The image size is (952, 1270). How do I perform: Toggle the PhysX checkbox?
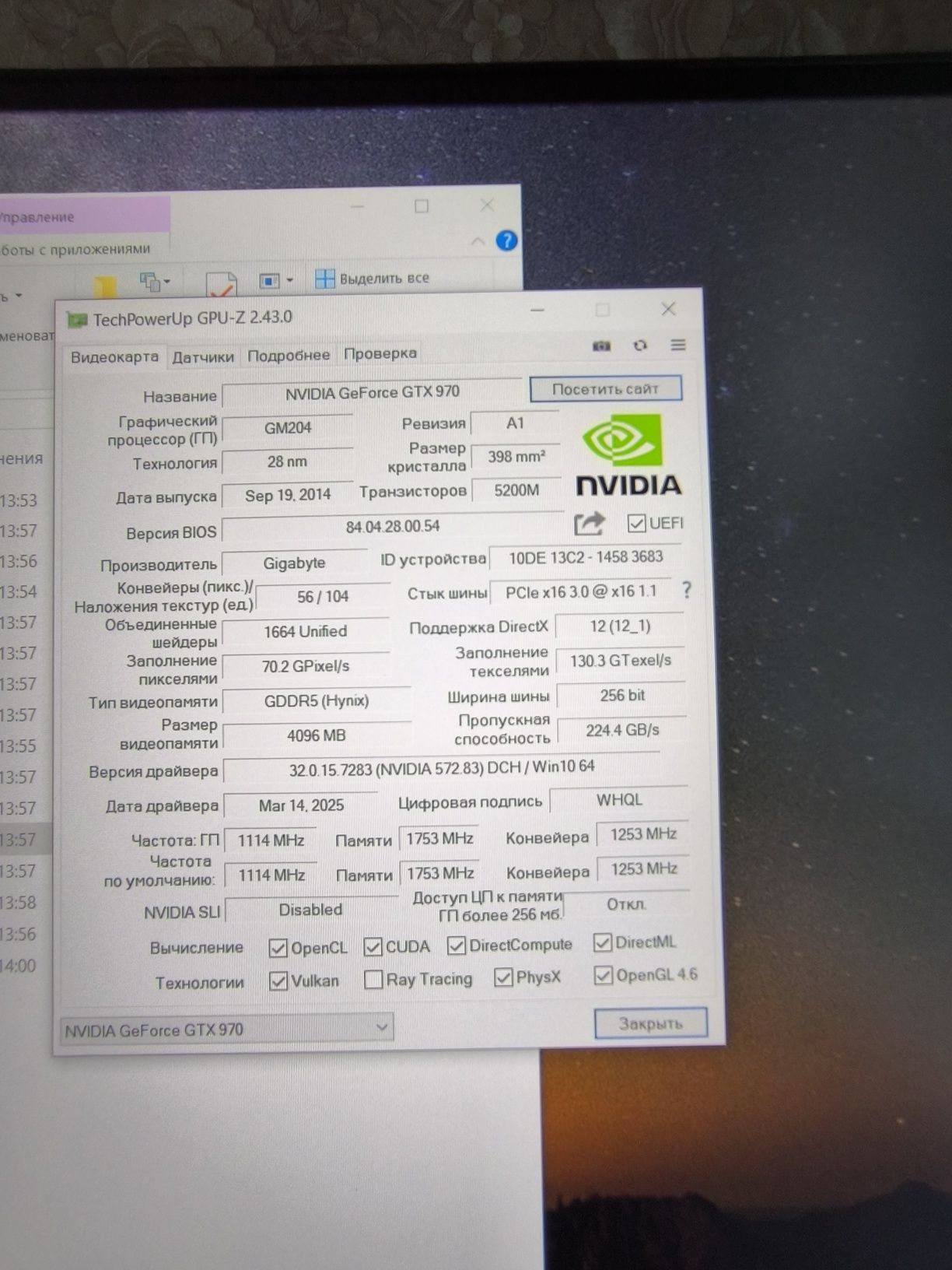(503, 977)
